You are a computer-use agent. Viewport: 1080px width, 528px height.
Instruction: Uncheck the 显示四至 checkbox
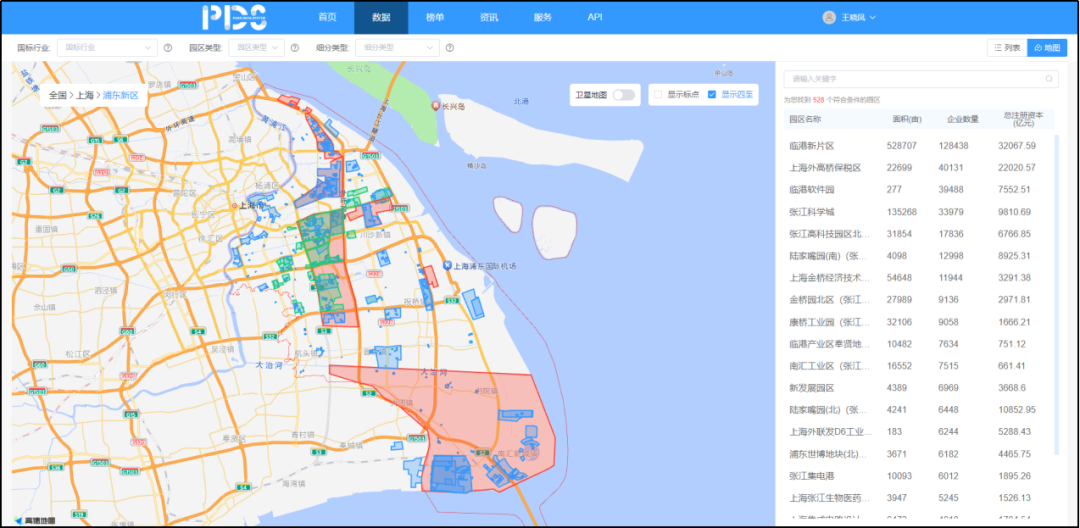point(712,94)
